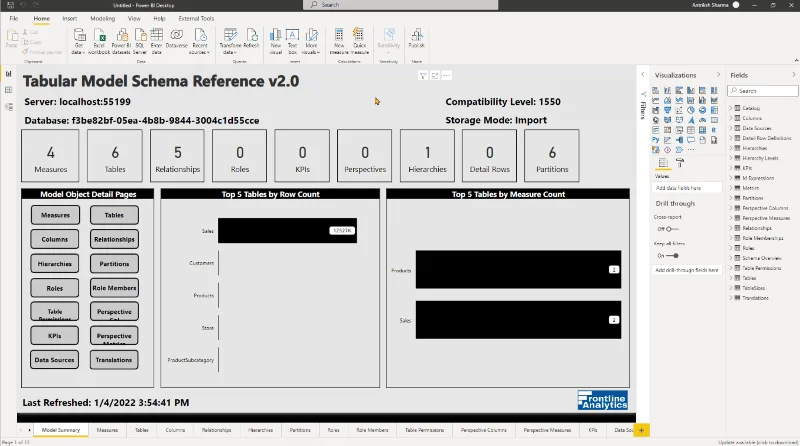This screenshot has height=446, width=800.
Task: Click the Refresh icon in Queries
Action: pos(252,36)
